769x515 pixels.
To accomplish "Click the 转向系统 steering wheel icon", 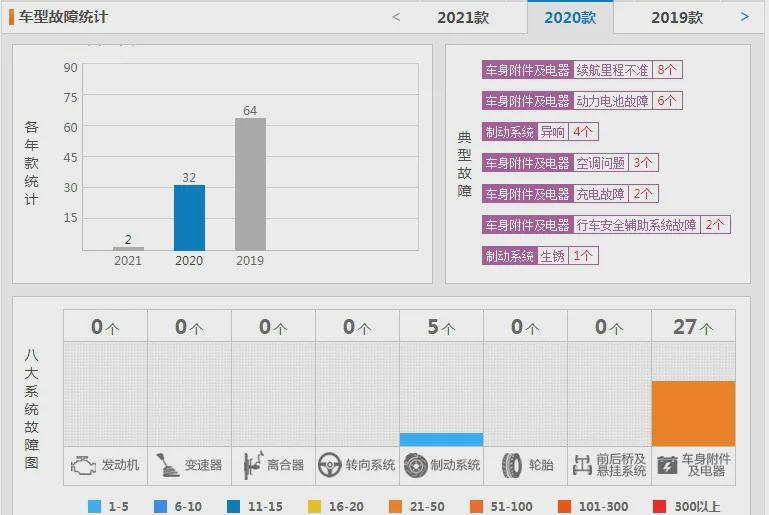I will coord(330,465).
